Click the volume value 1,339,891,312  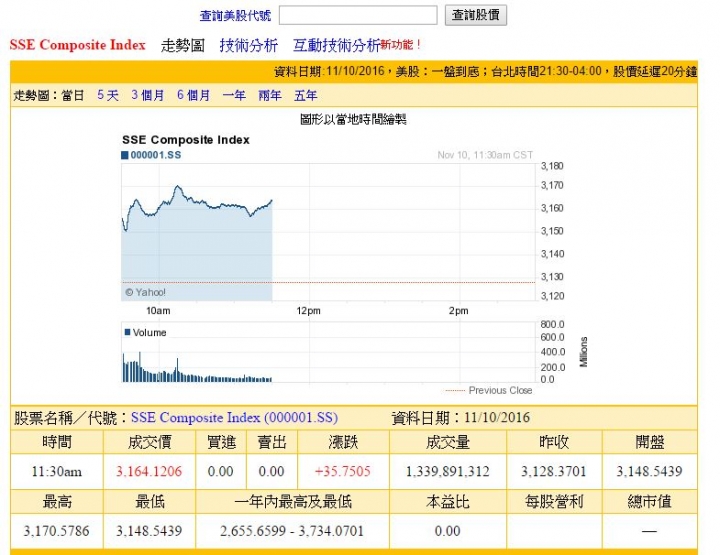click(x=448, y=471)
